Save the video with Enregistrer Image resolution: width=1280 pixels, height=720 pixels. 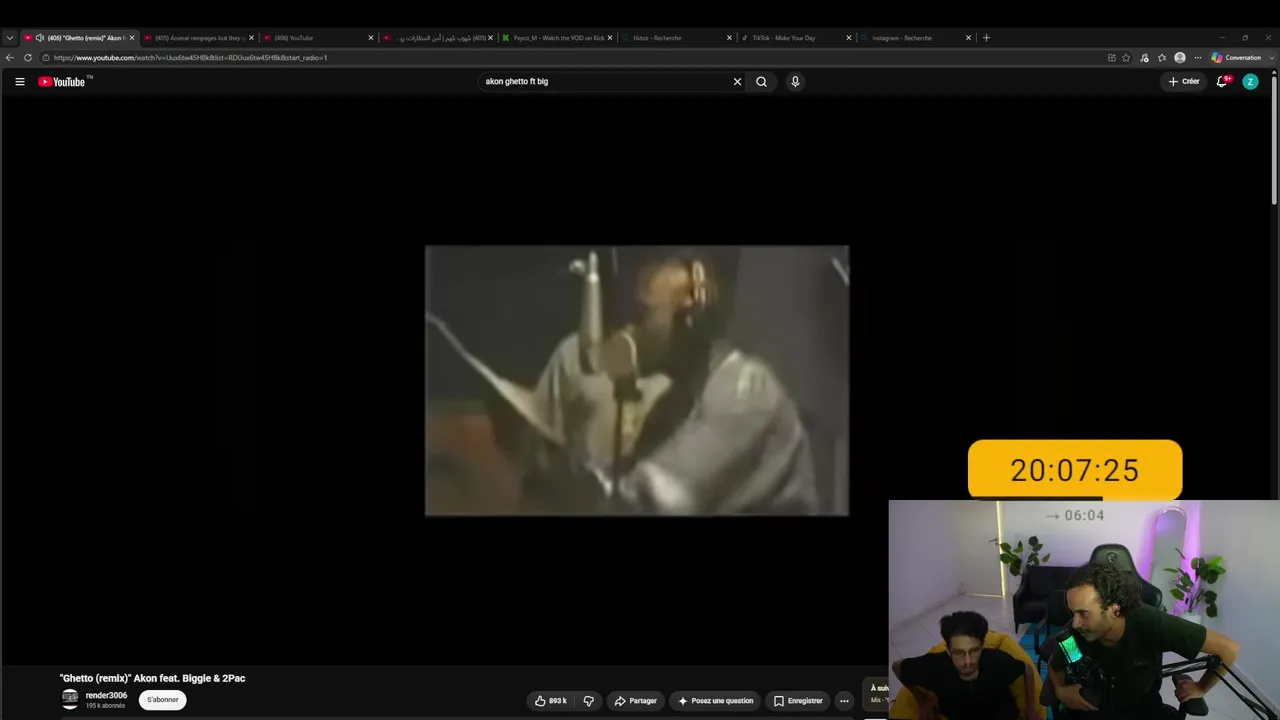click(798, 701)
